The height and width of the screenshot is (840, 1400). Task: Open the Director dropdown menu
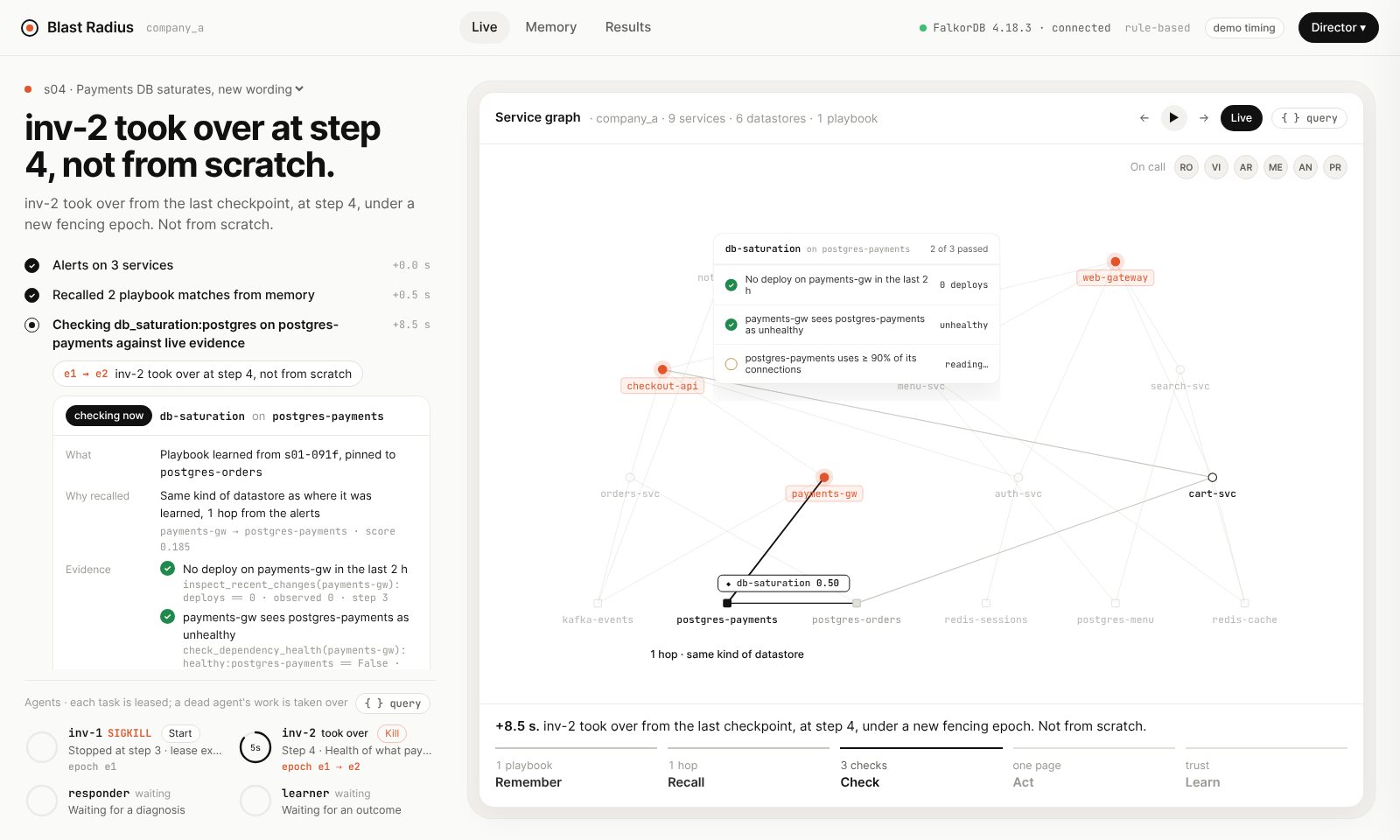click(1338, 28)
